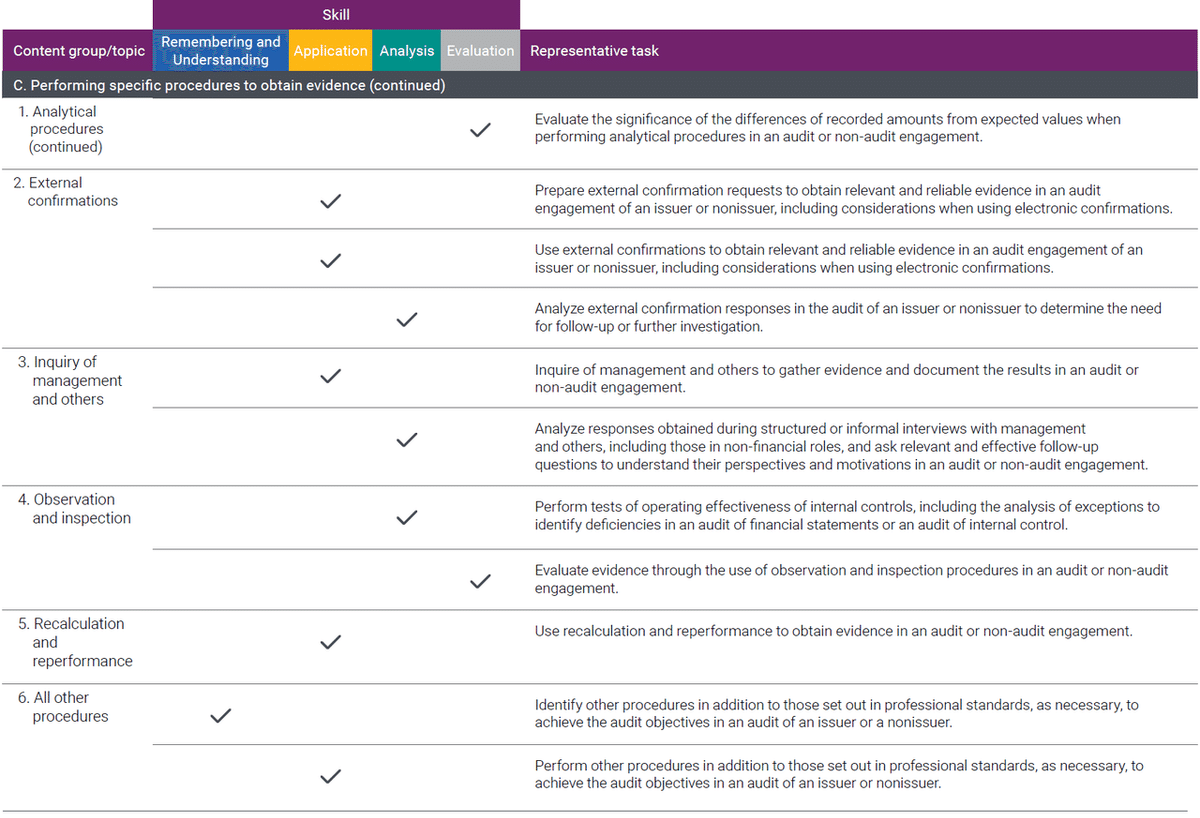Click the Skill header above the columns

336,15
